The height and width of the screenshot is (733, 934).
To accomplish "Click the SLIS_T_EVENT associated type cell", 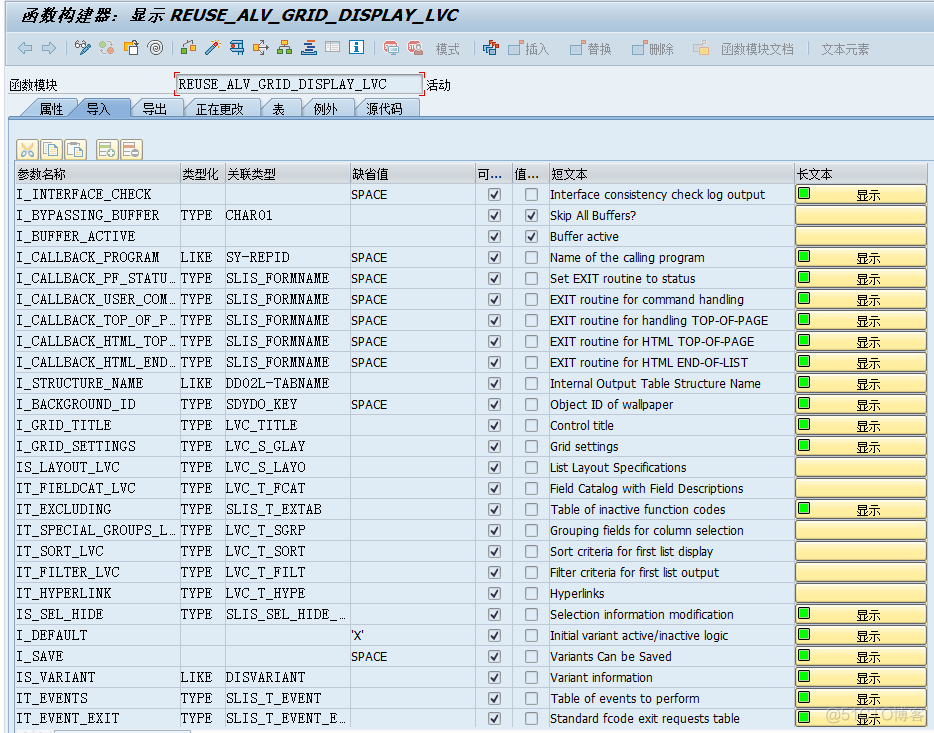I will (287, 698).
